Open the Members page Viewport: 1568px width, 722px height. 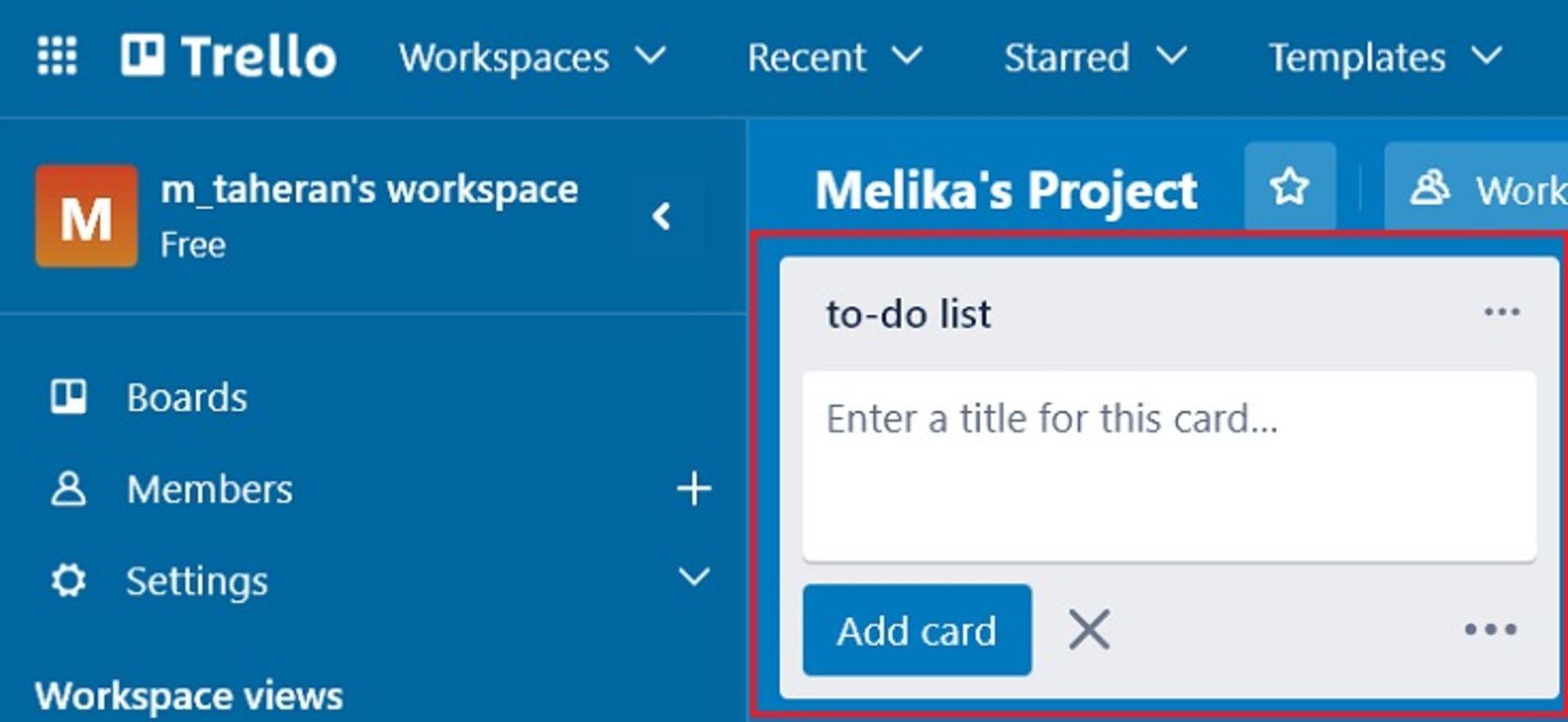[x=209, y=489]
